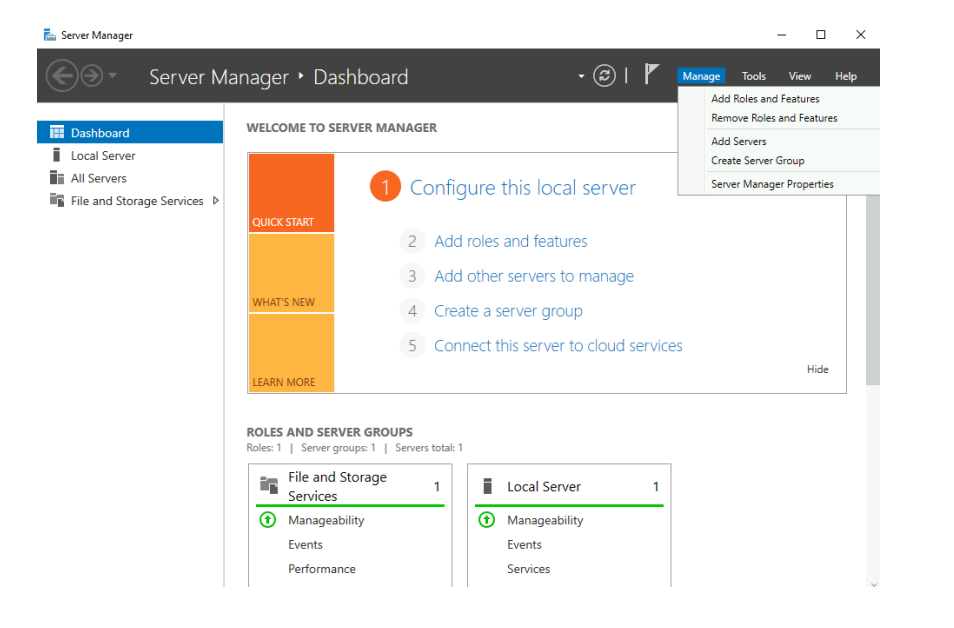Click the orange QUICK START tile
The height and width of the screenshot is (628, 954).
point(291,192)
